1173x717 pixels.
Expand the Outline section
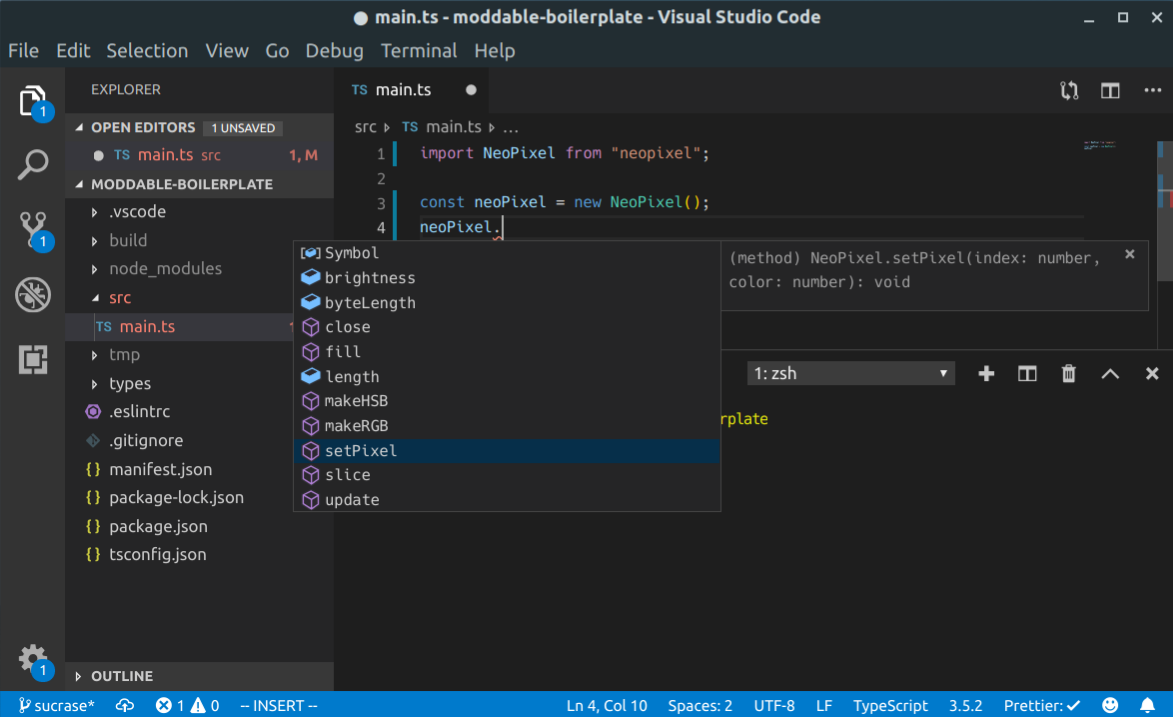click(x=78, y=676)
